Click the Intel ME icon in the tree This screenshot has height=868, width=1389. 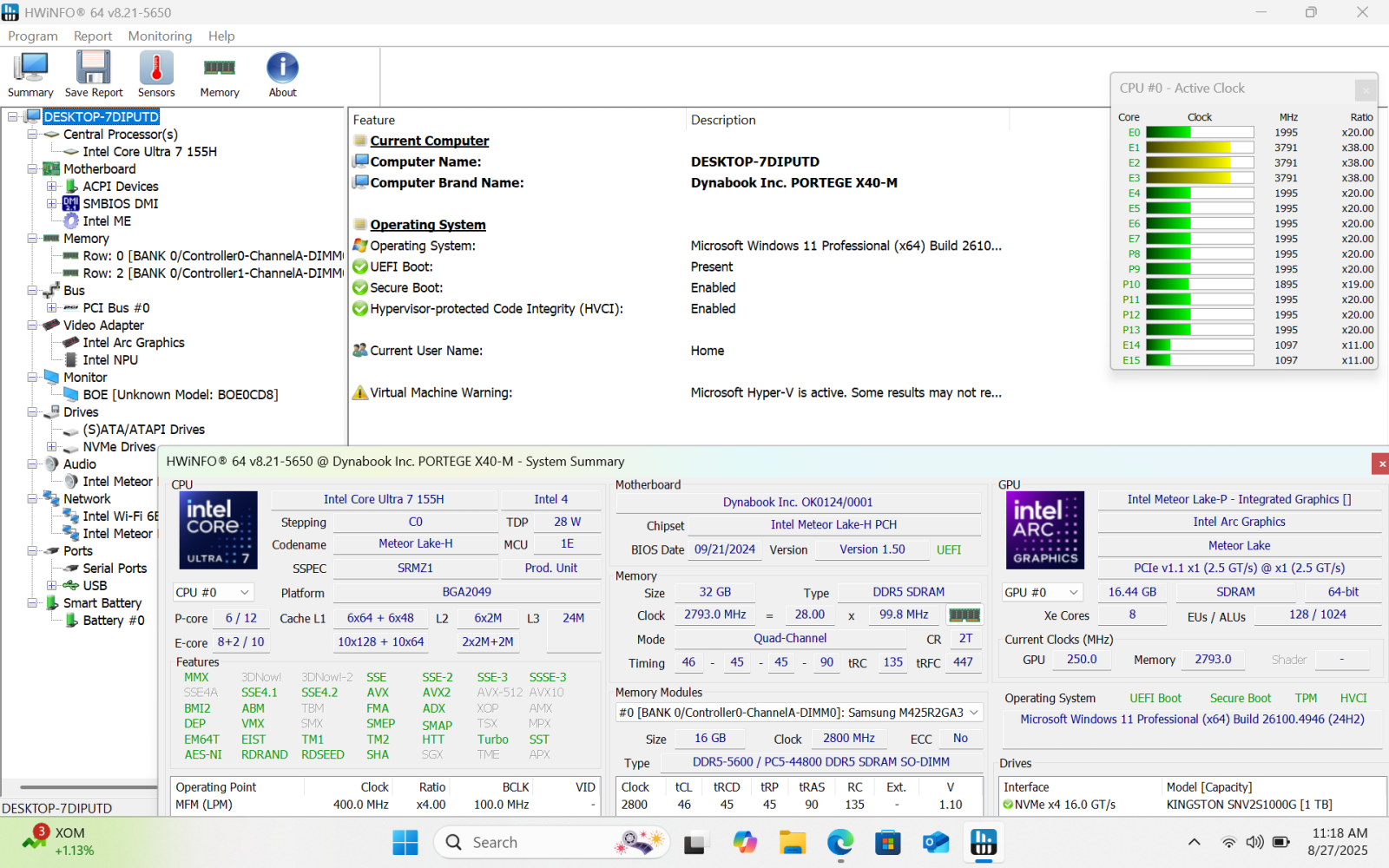tap(71, 221)
